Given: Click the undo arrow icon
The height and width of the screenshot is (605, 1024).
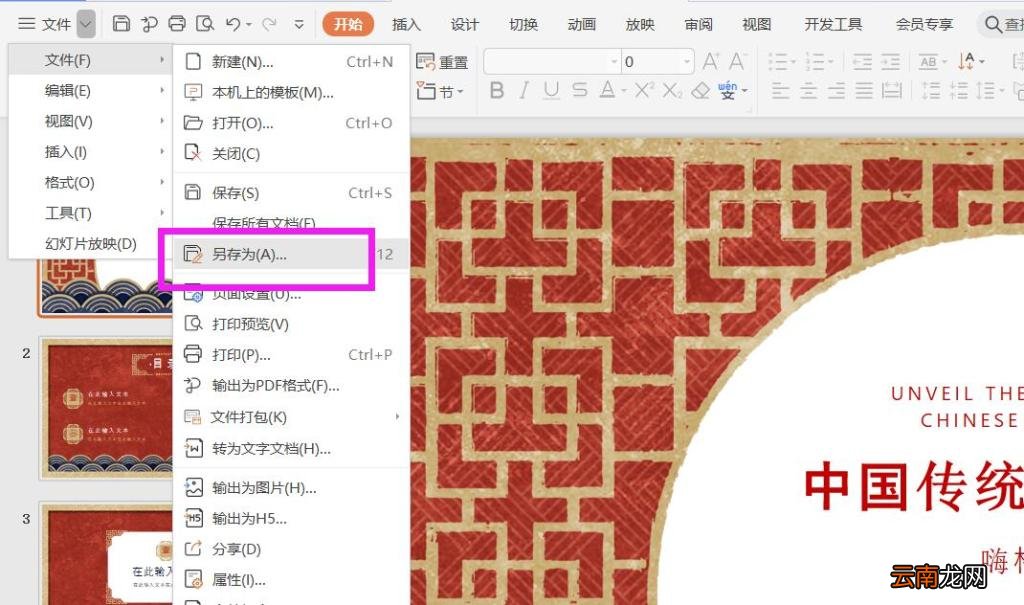Looking at the screenshot, I should pos(234,24).
